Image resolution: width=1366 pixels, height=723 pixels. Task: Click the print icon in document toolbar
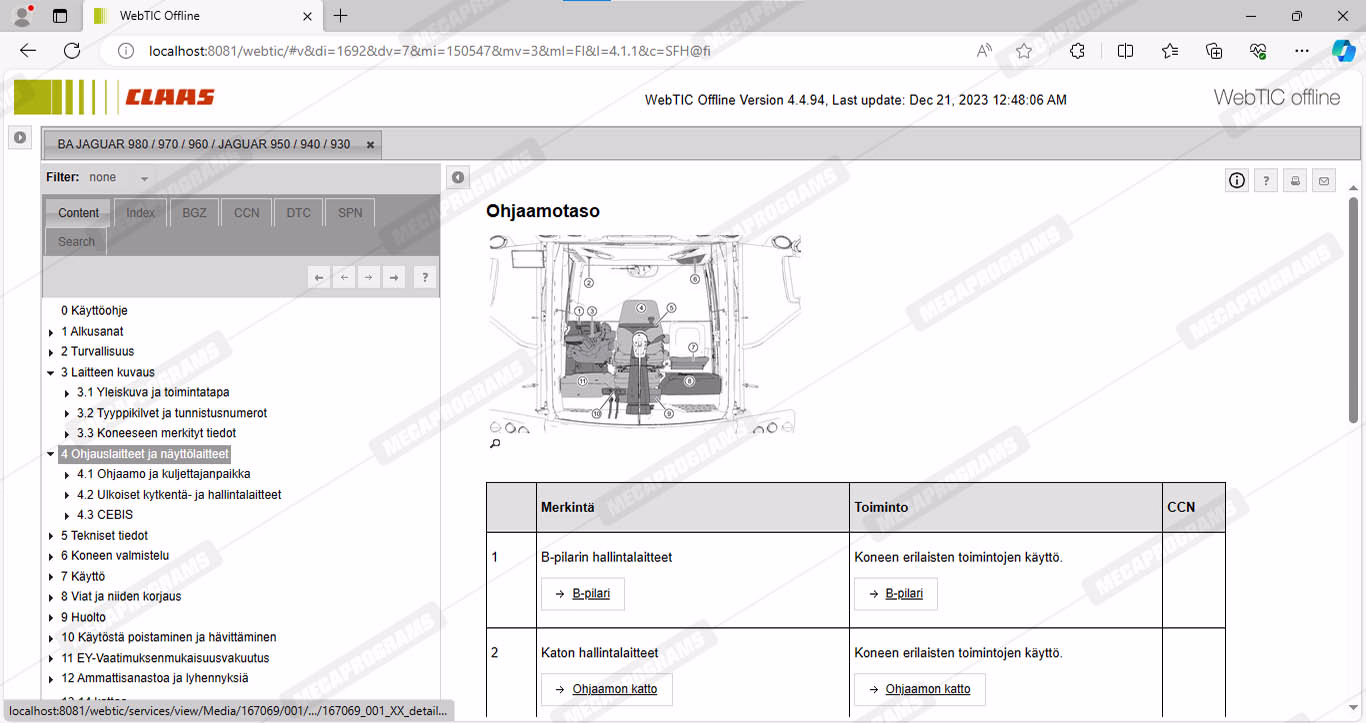click(x=1295, y=181)
